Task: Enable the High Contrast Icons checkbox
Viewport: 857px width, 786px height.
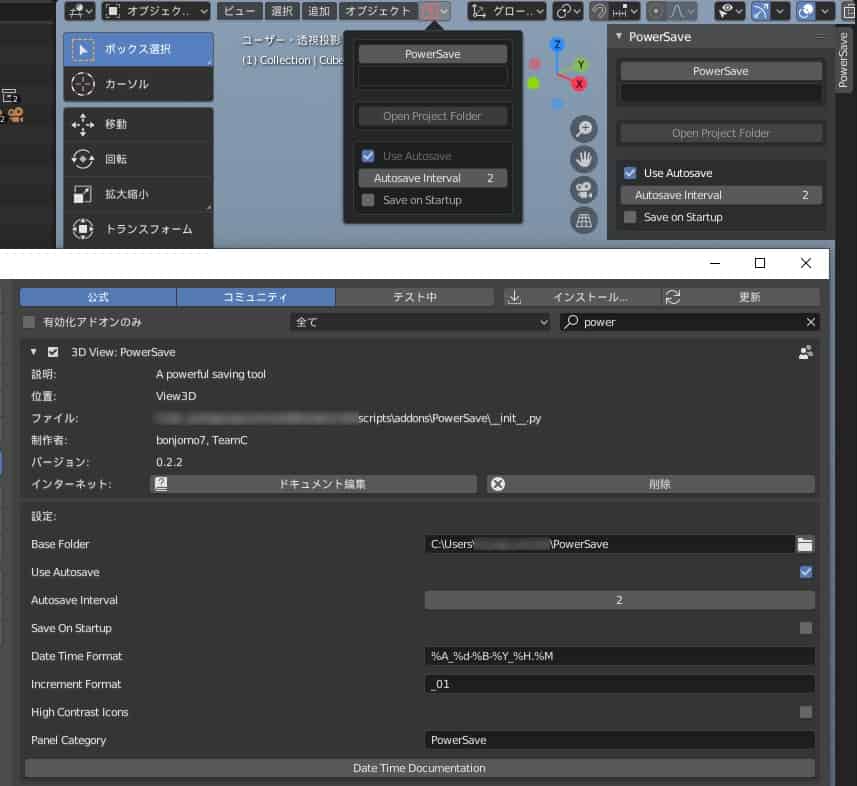Action: [806, 712]
